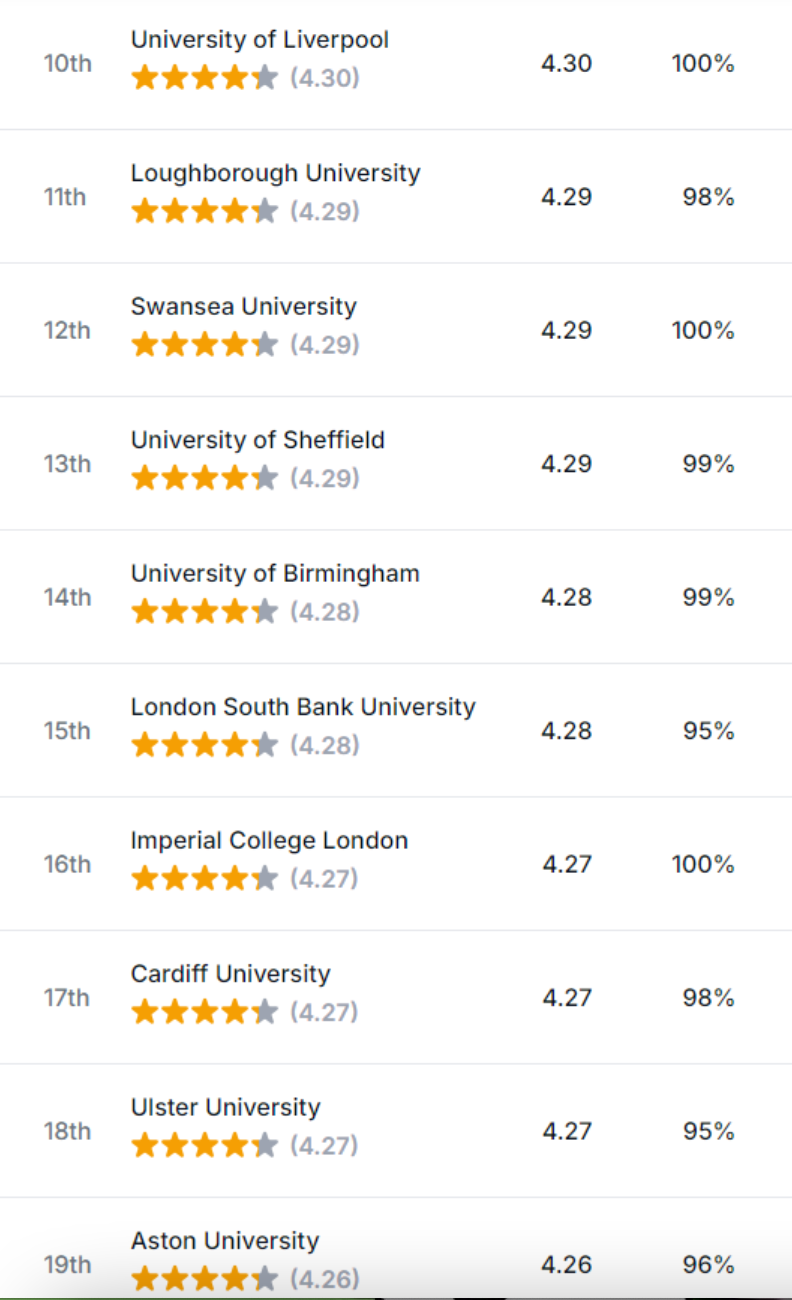Open University of Sheffield entry
Viewport: 792px width, 1300px height.
point(257,440)
